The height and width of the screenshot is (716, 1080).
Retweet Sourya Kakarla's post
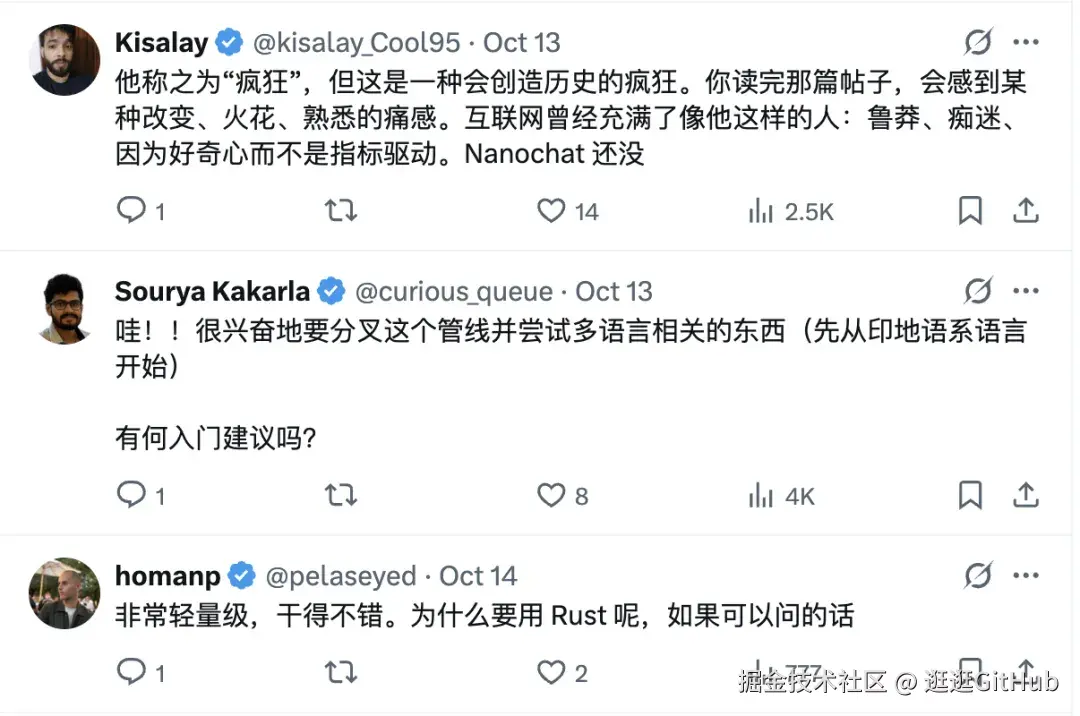click(340, 494)
